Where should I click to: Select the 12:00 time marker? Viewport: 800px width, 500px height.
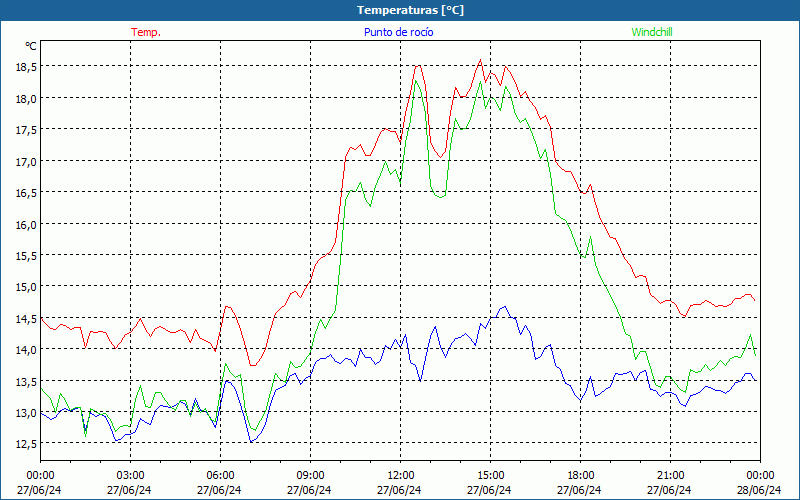[400, 475]
